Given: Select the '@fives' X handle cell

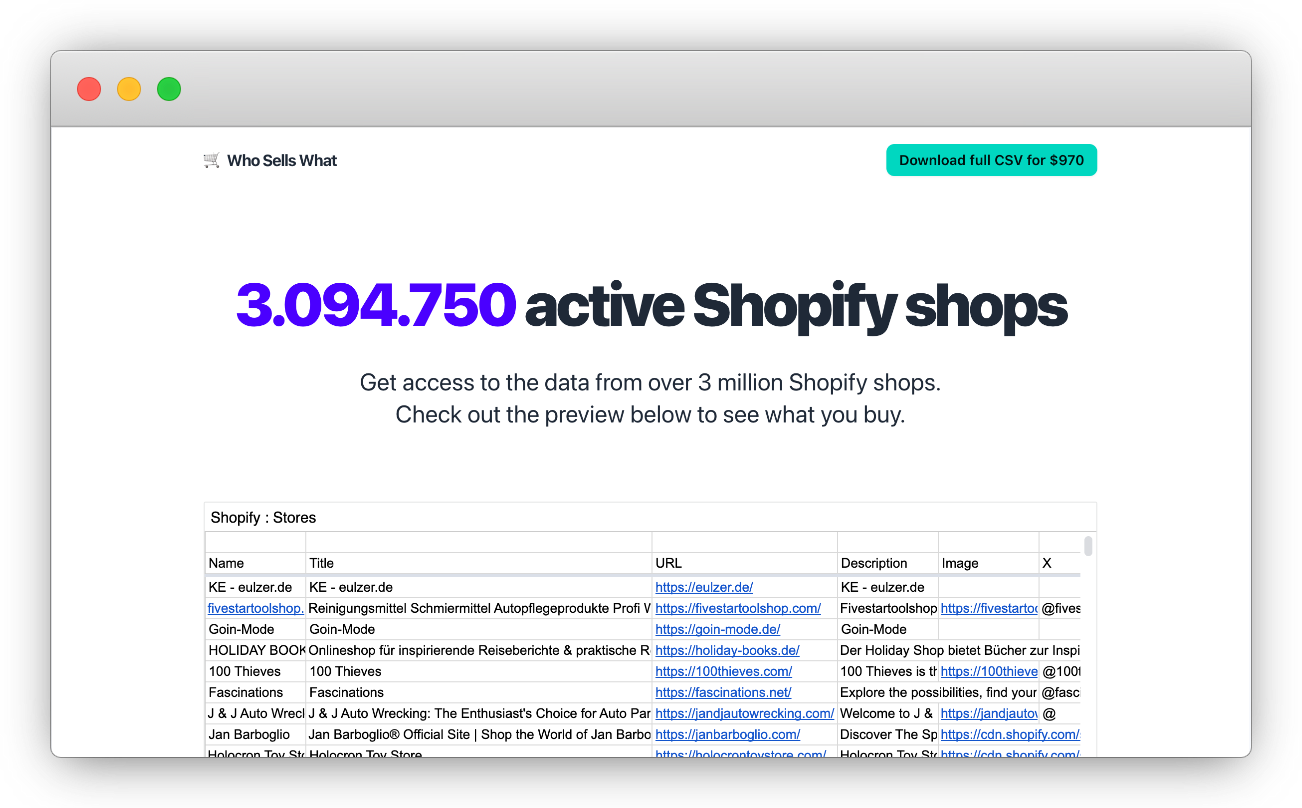Looking at the screenshot, I should (1060, 608).
